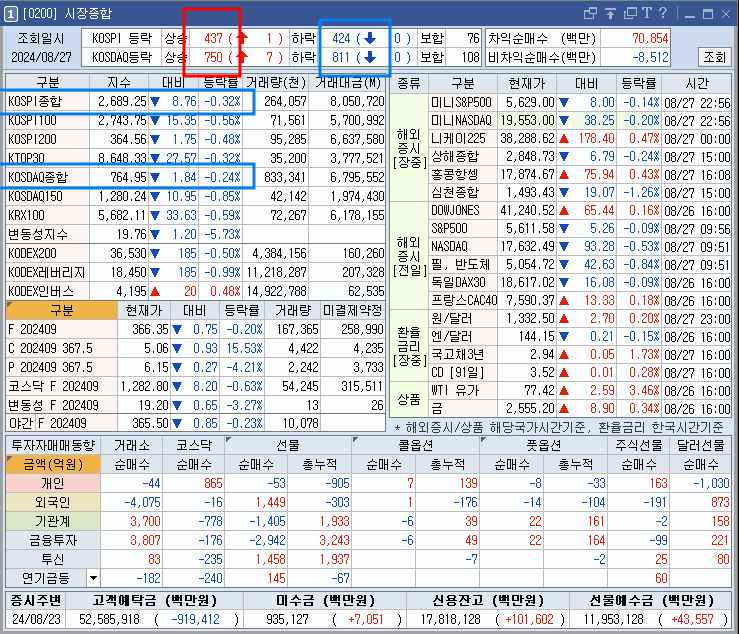Select the 변동성지수 row
Screen dimensions: 739x634
(196, 234)
